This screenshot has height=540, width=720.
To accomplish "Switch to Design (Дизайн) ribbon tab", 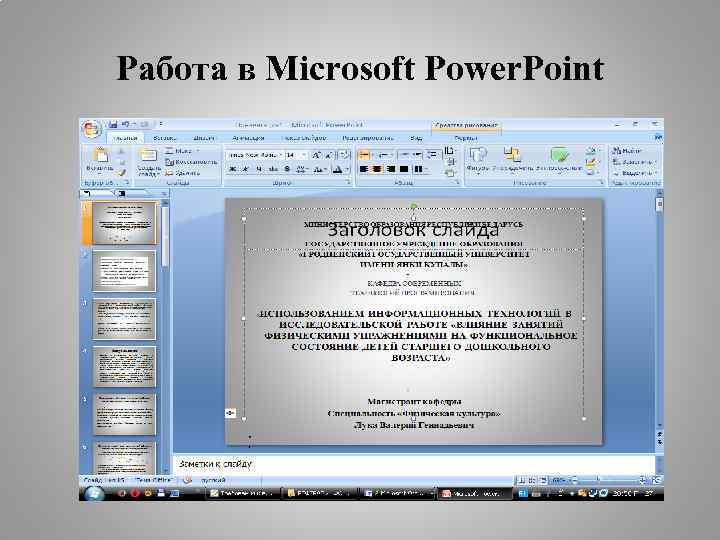I will [x=204, y=138].
